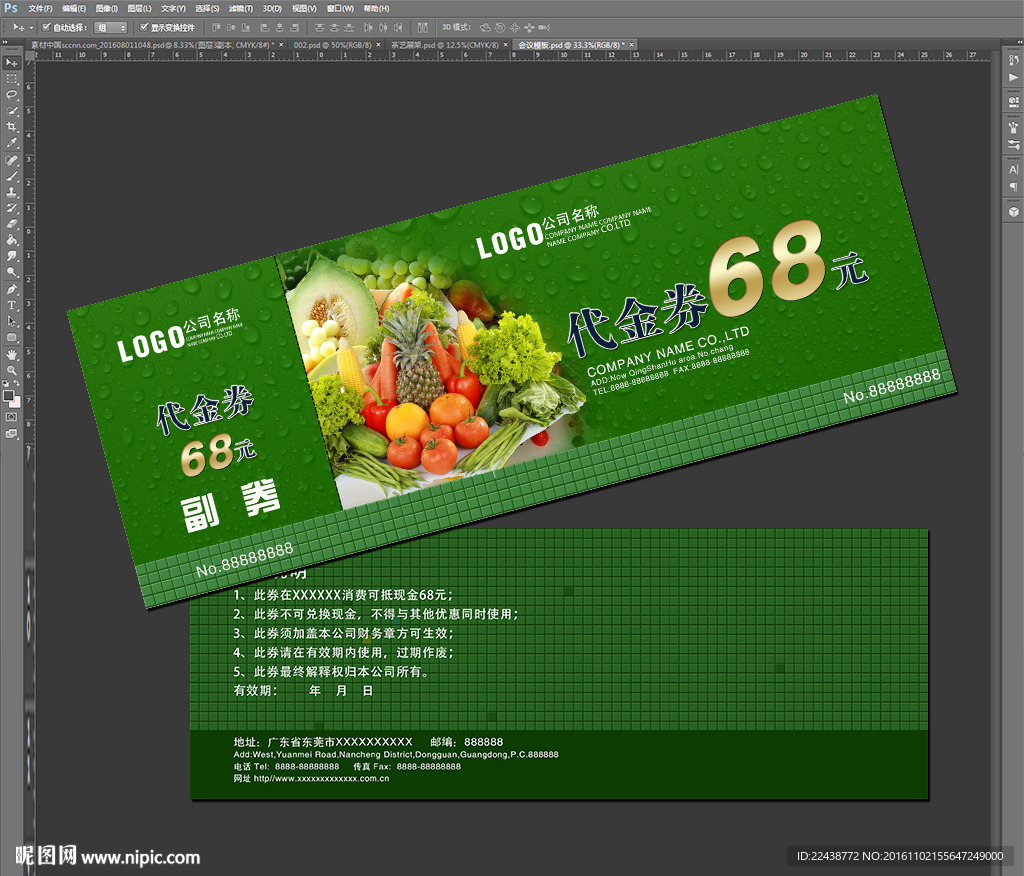Click the foreground color swatch
This screenshot has width=1024, height=876.
[x=8, y=396]
